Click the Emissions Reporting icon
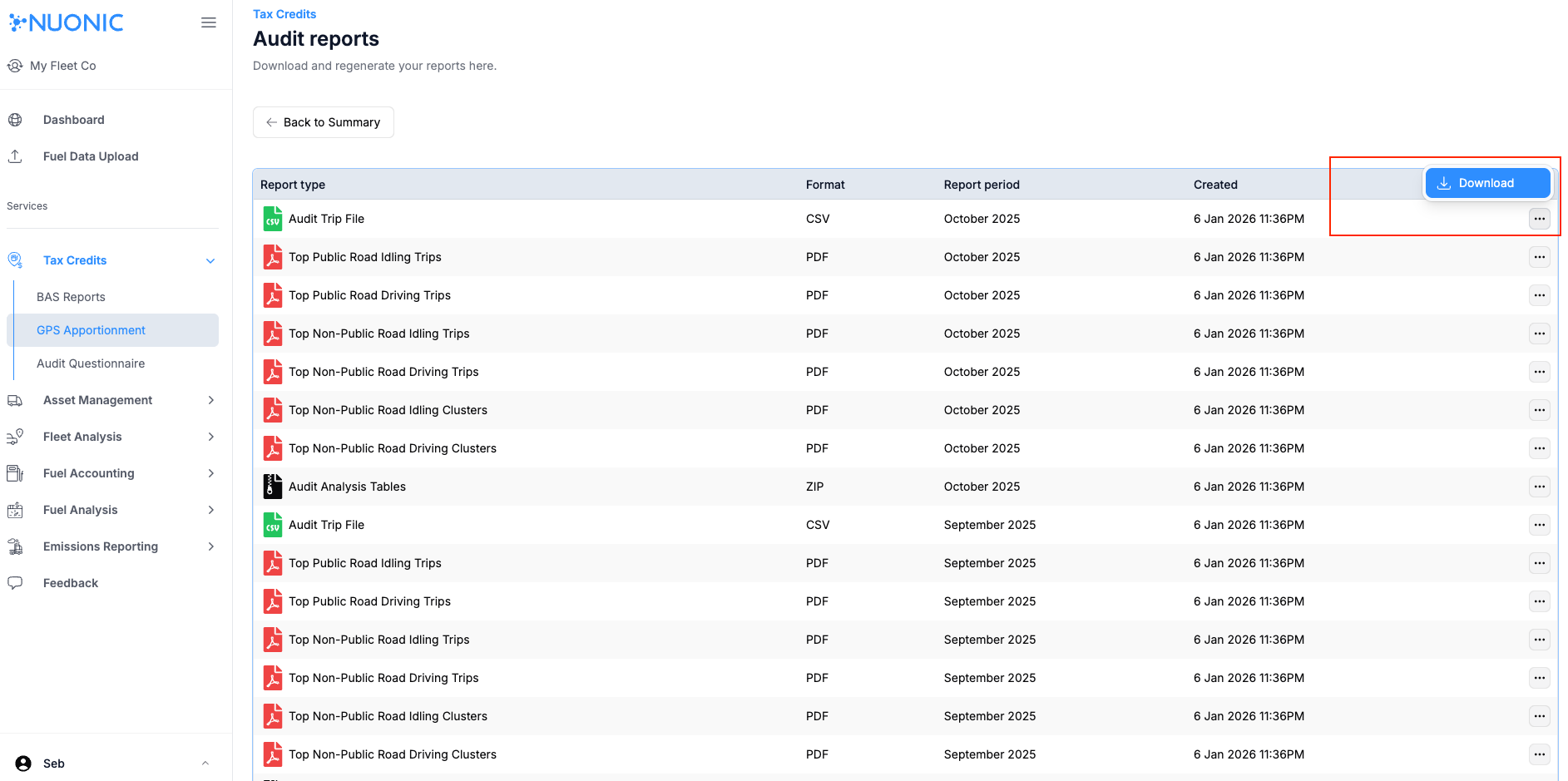The width and height of the screenshot is (1568, 781). tap(15, 546)
